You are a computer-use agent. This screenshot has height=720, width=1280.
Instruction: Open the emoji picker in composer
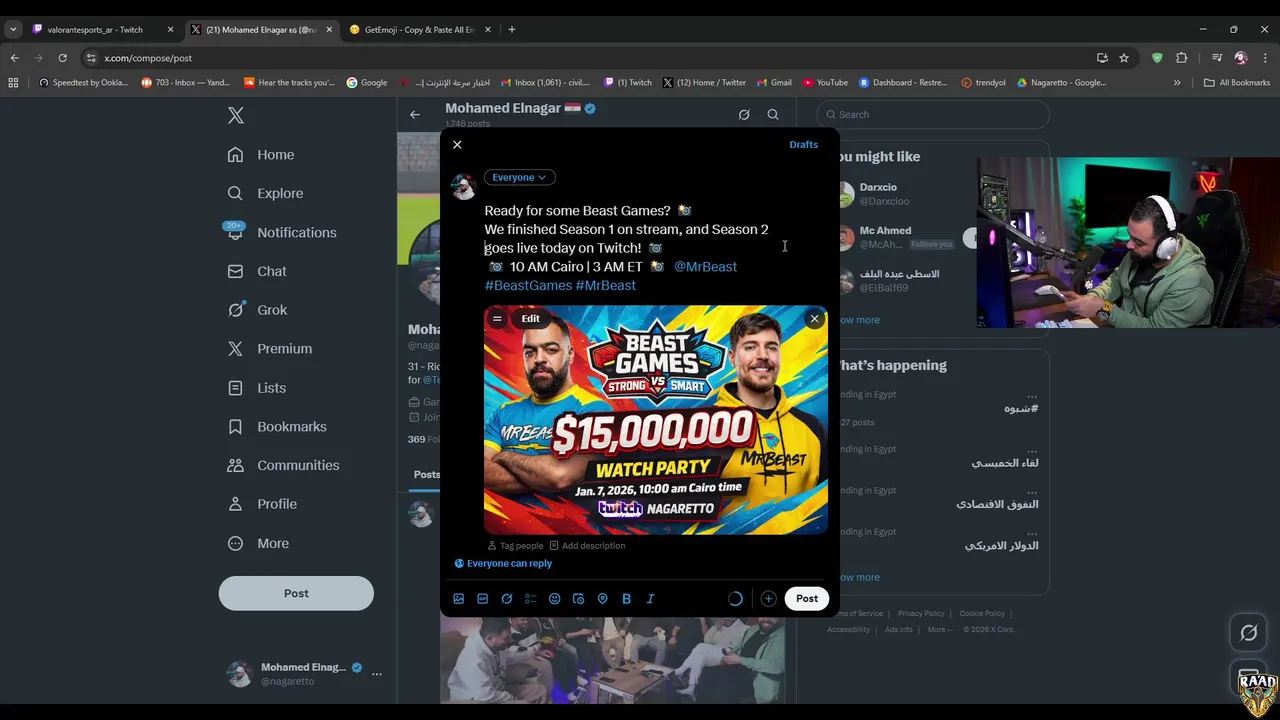pos(554,599)
